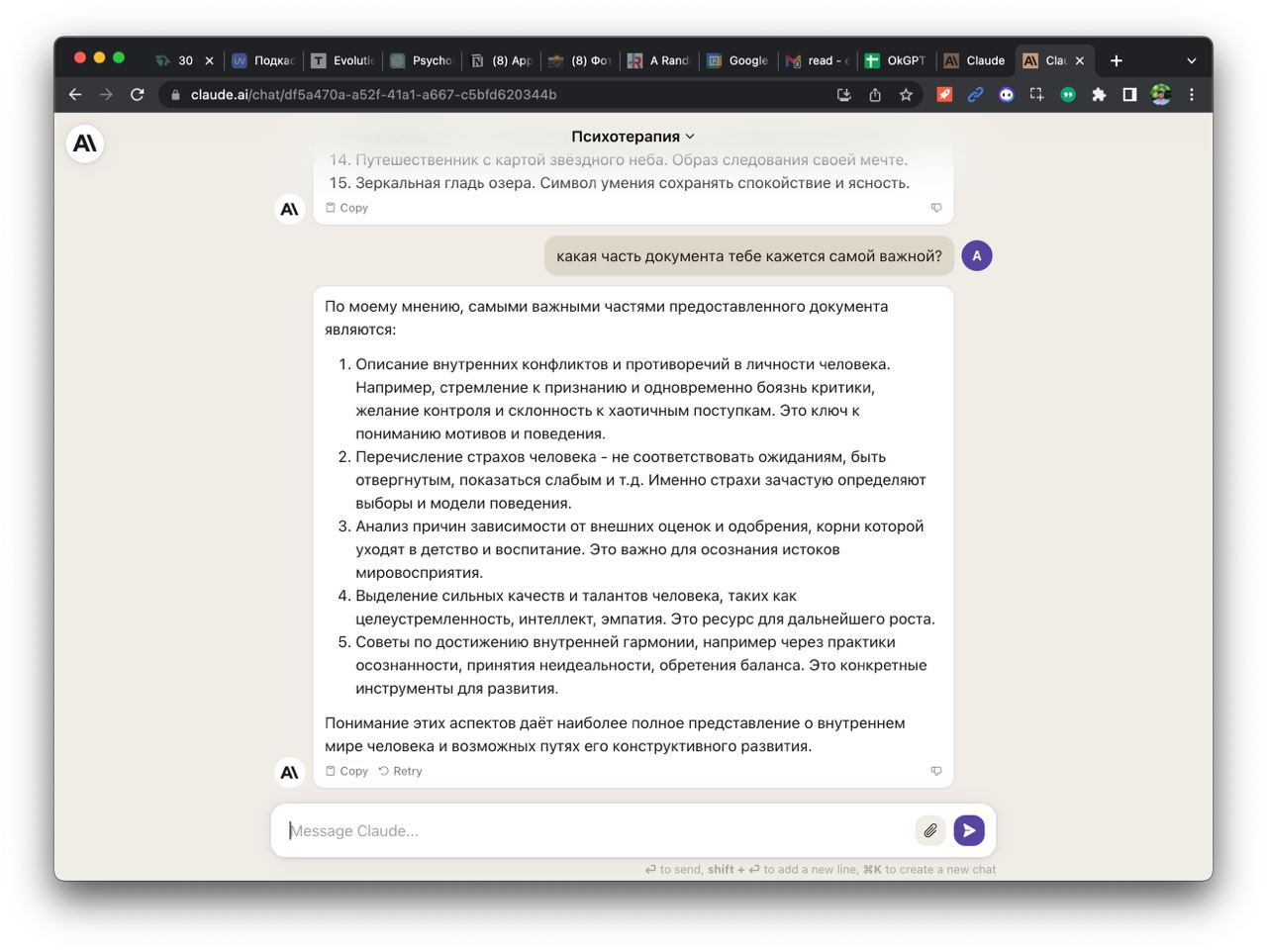The image size is (1267, 952).
Task: Switch to the (8) Фот tab
Action: click(x=580, y=60)
